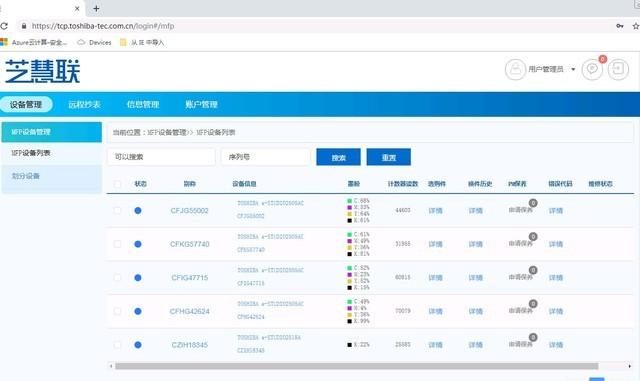Click the padlock icon in address bar
This screenshot has width=640, height=381.
coord(24,26)
